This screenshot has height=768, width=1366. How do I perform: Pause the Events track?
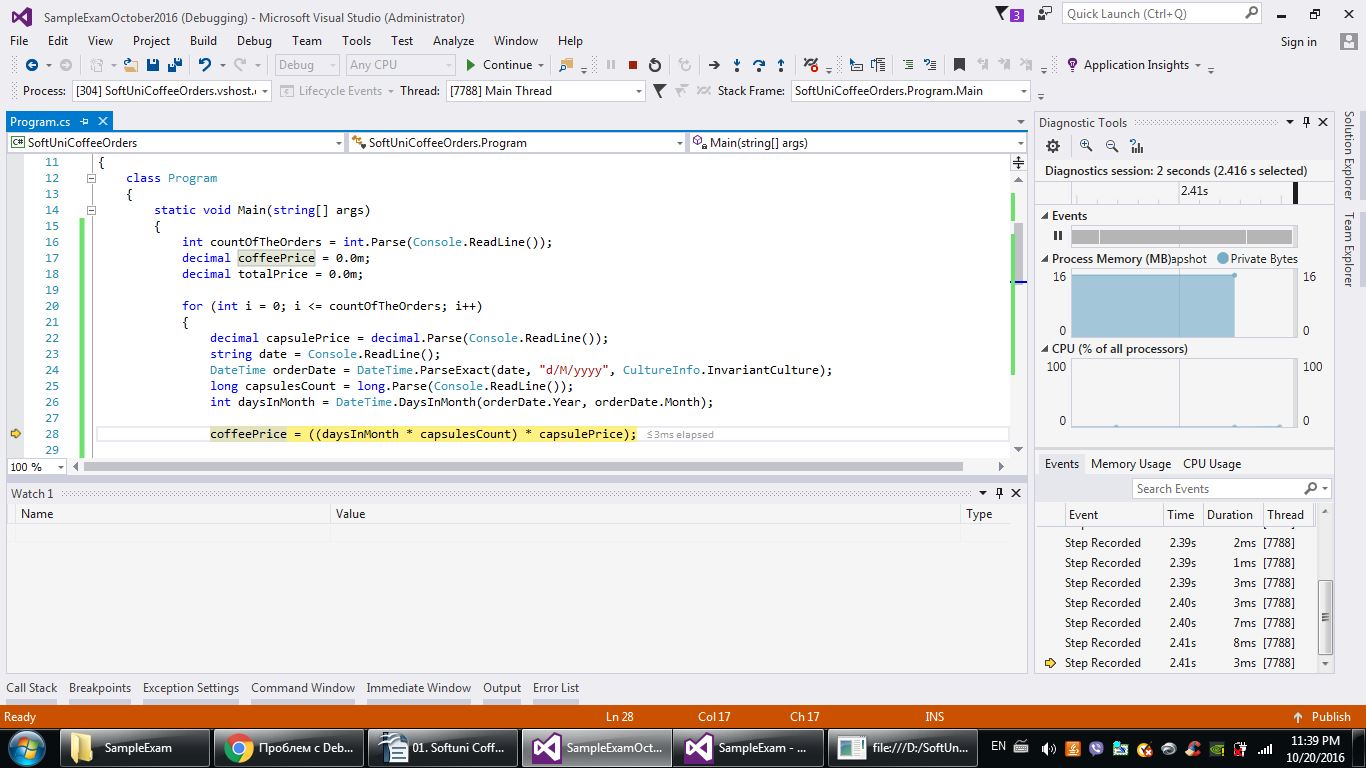1058,236
